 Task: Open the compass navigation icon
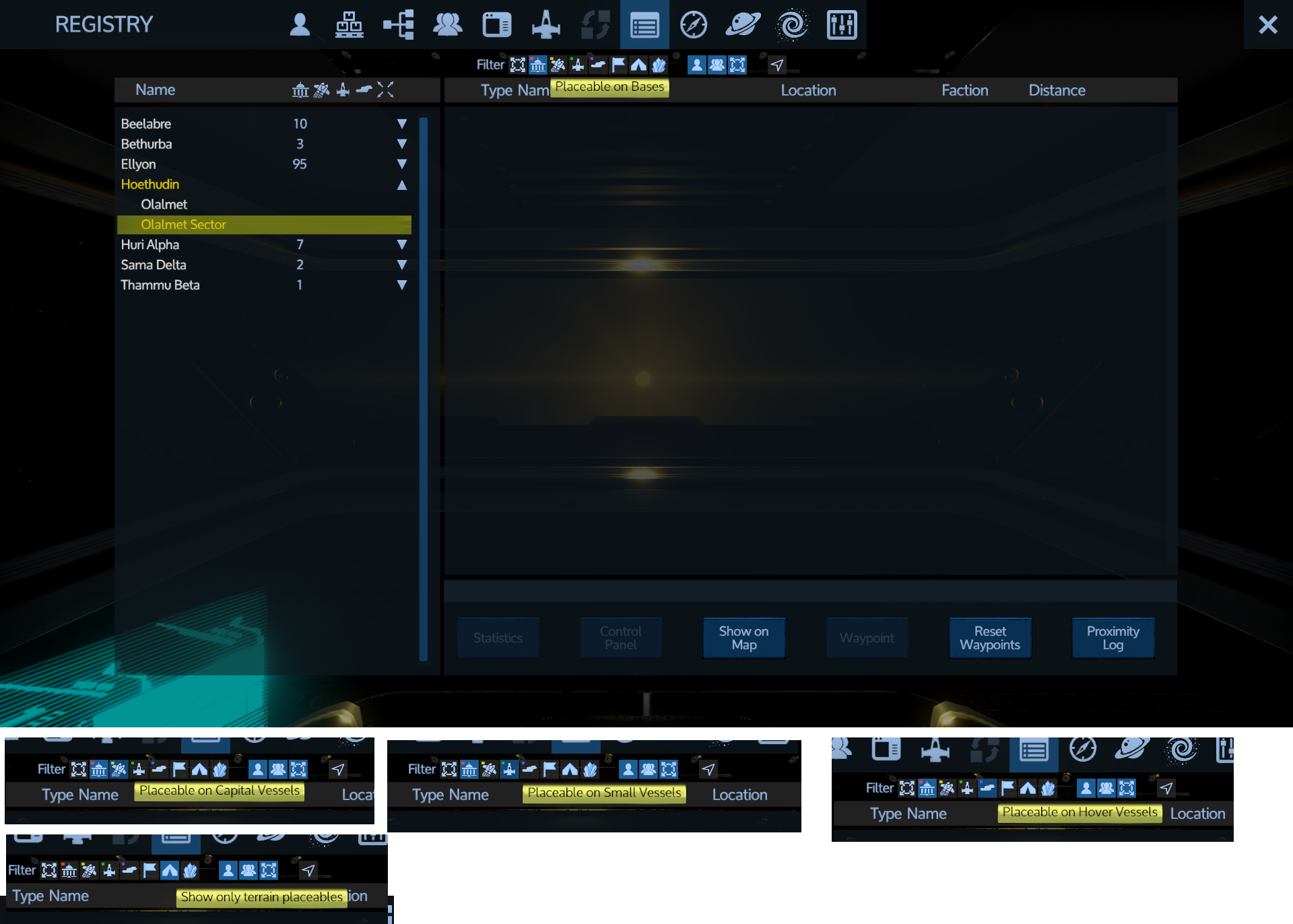(694, 25)
